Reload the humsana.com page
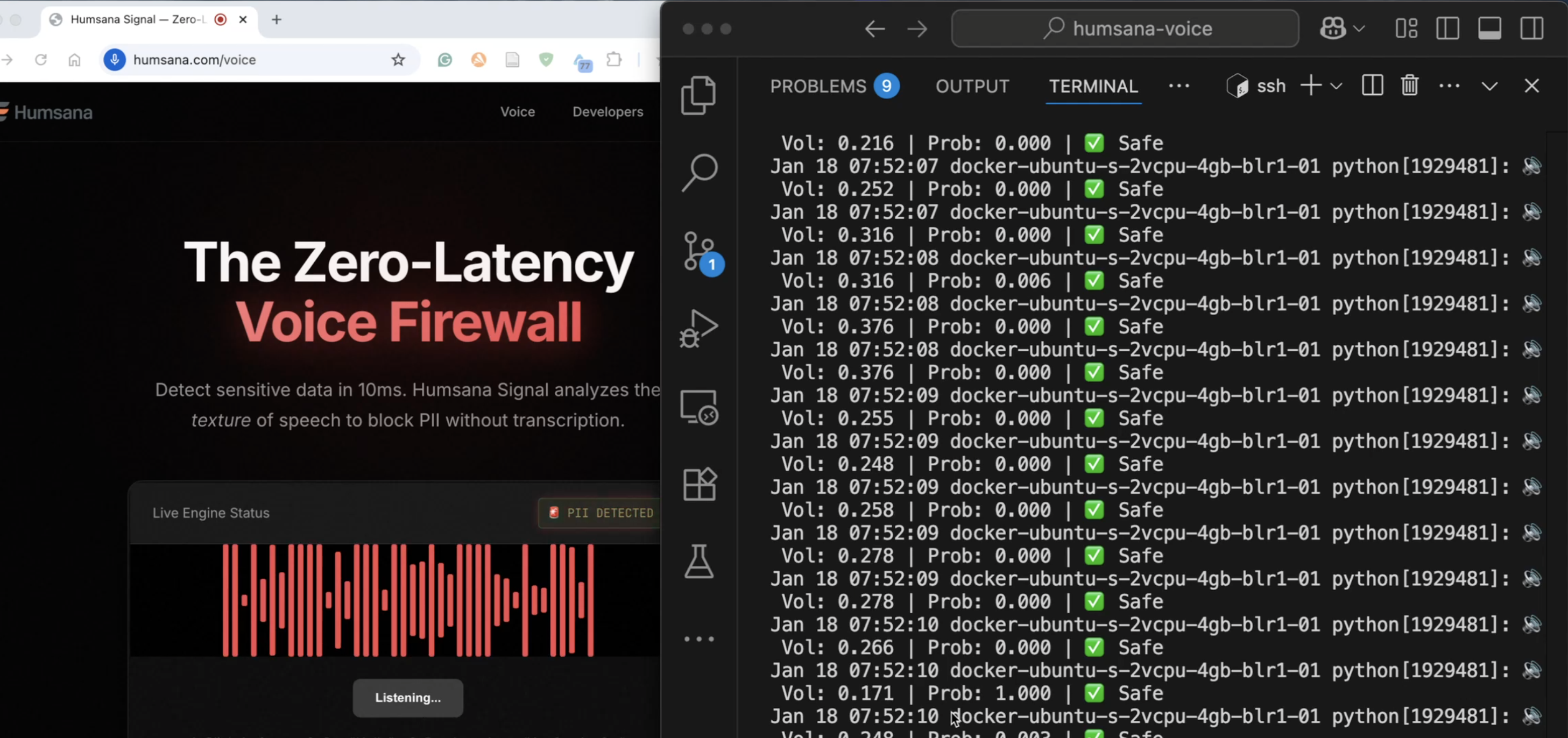 pos(41,60)
